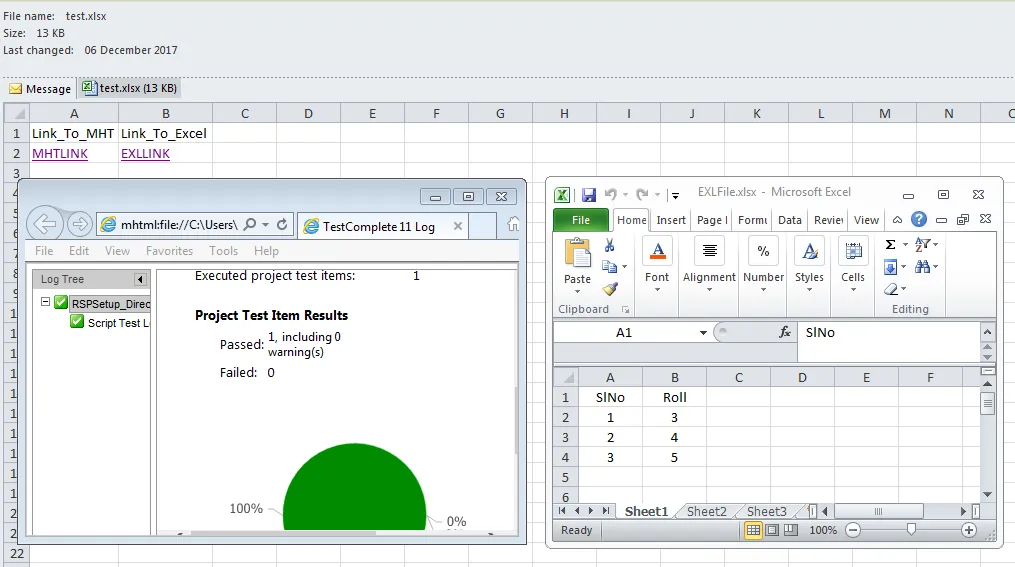Open the Name Box dropdown arrow

click(x=703, y=333)
